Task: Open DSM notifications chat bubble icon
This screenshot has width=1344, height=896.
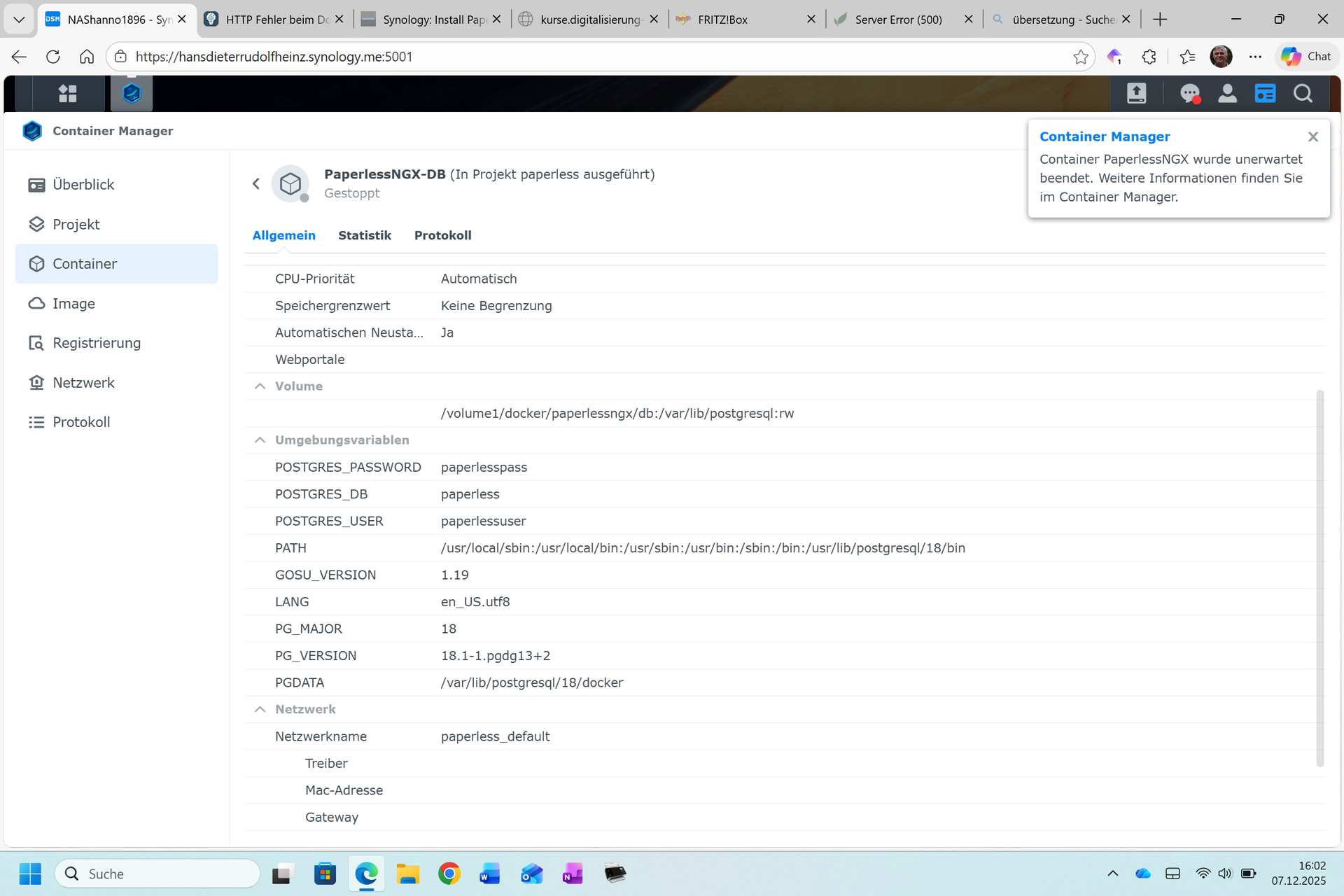Action: click(x=1189, y=93)
